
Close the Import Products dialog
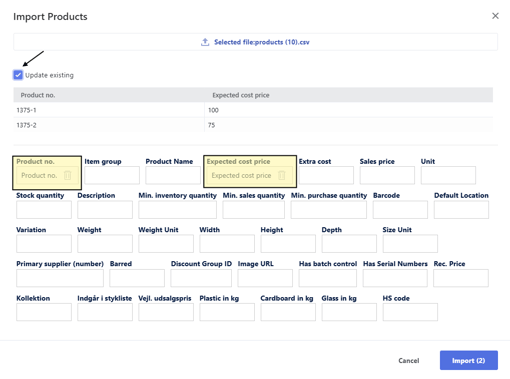coord(495,16)
